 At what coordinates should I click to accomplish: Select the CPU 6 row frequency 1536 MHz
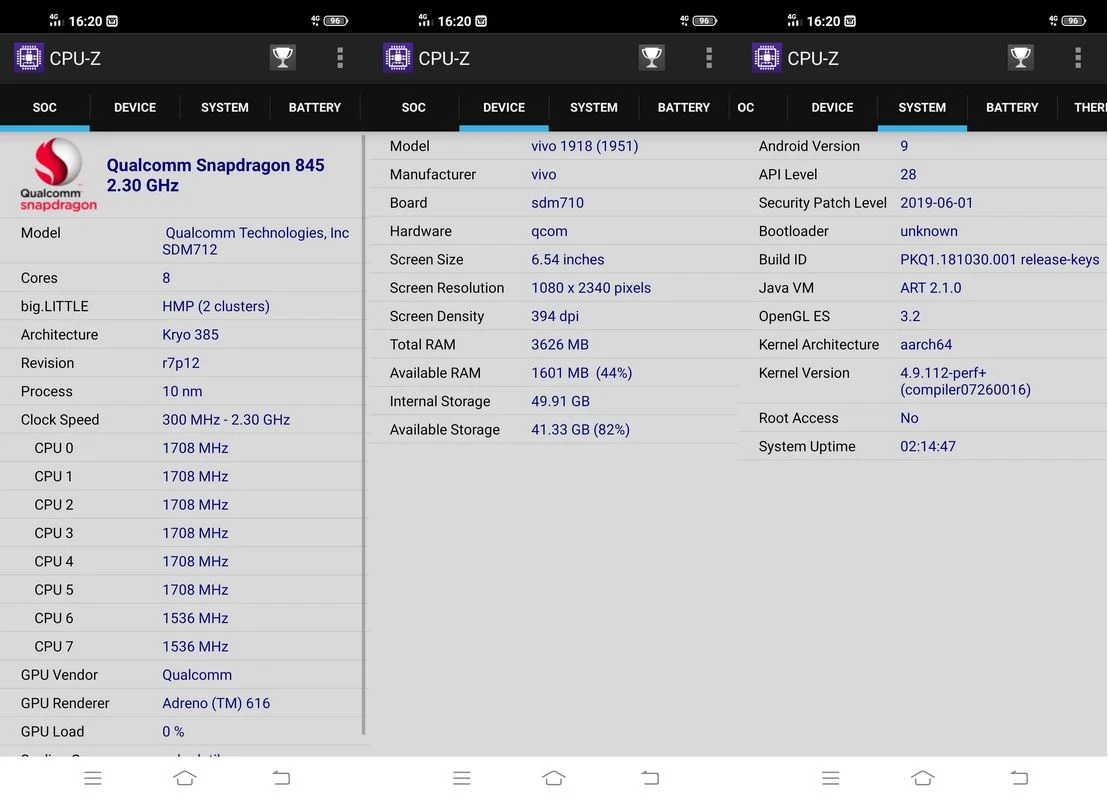click(195, 618)
